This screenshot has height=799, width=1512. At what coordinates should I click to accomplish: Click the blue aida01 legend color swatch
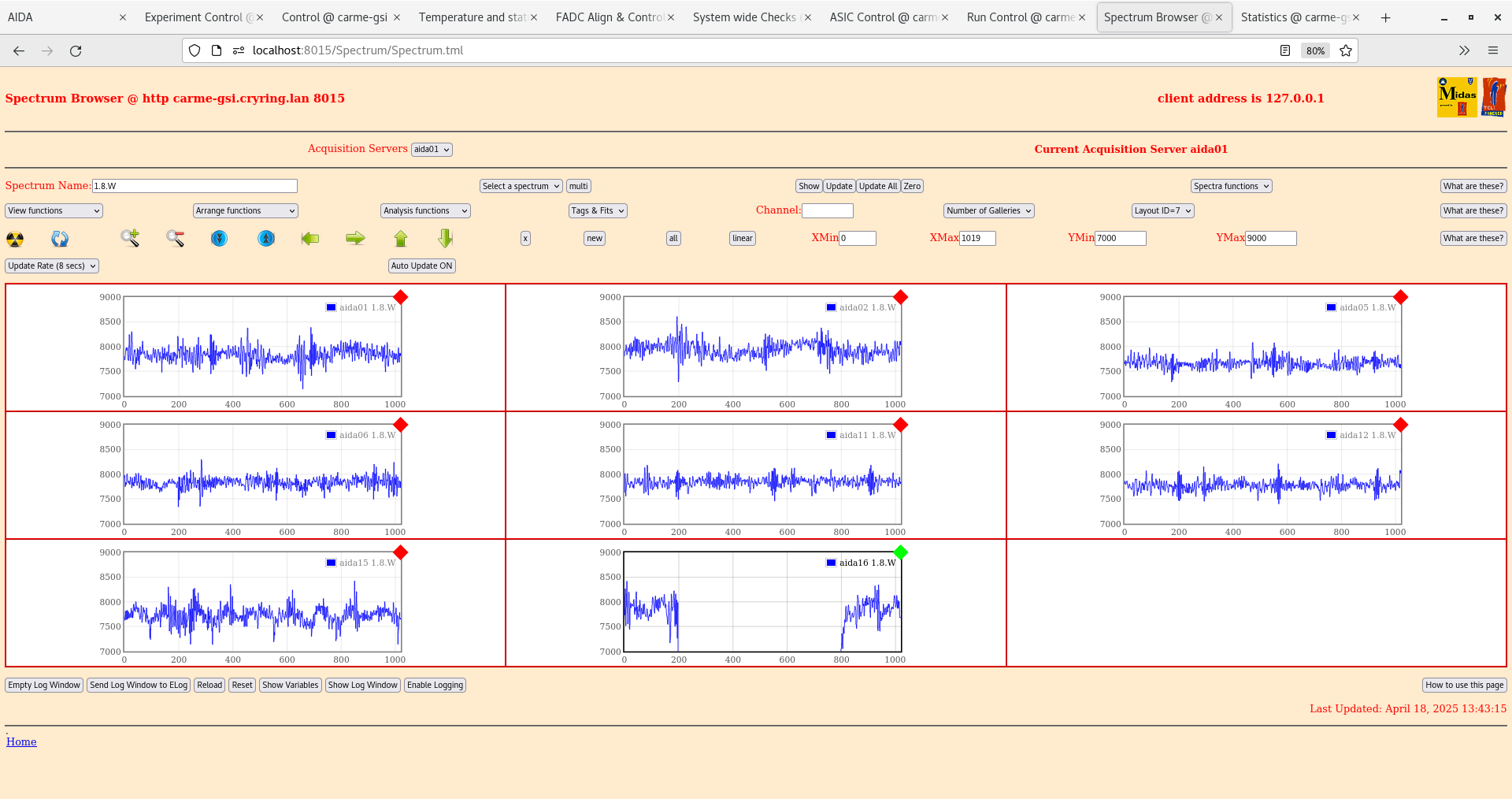[332, 307]
